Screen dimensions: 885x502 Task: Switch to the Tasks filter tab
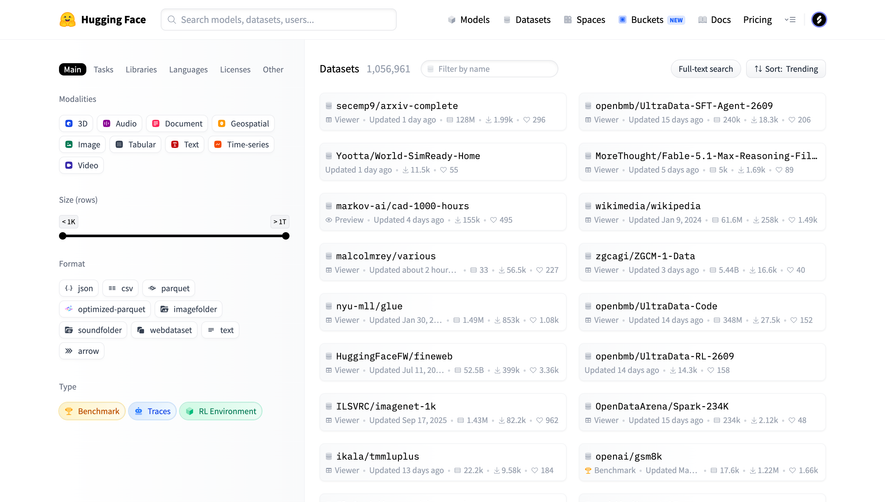(103, 69)
